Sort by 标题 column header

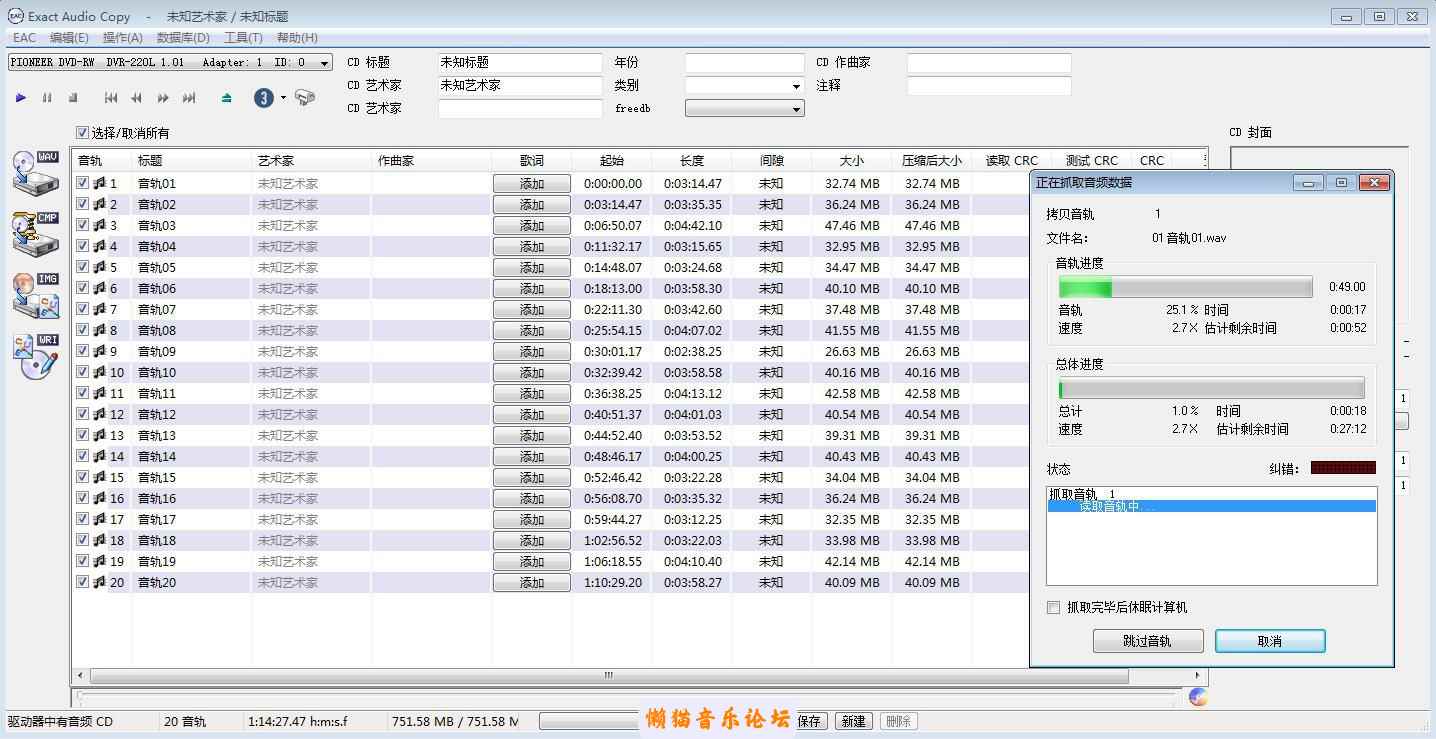191,160
